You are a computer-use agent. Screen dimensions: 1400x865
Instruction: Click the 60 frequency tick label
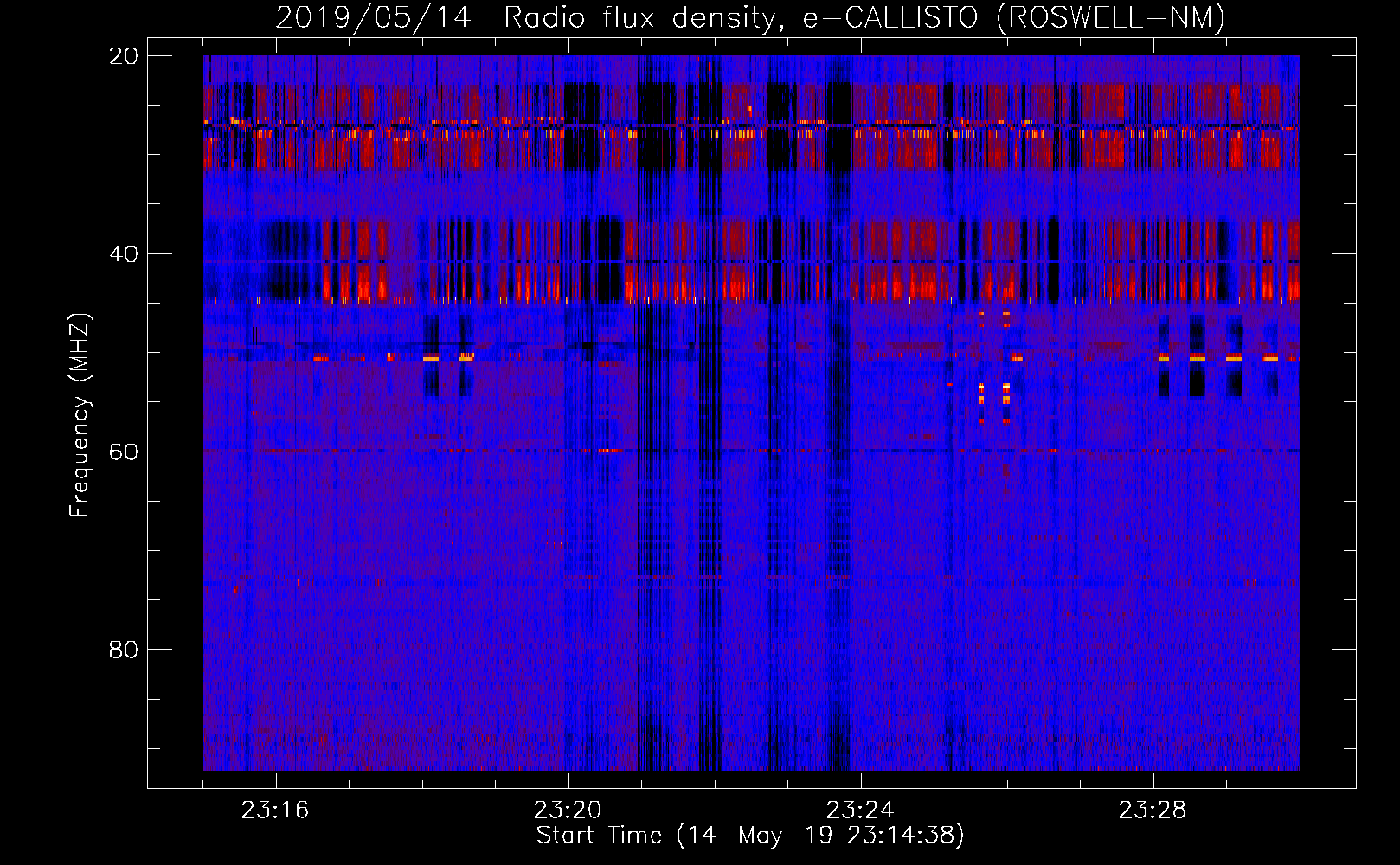point(124,452)
